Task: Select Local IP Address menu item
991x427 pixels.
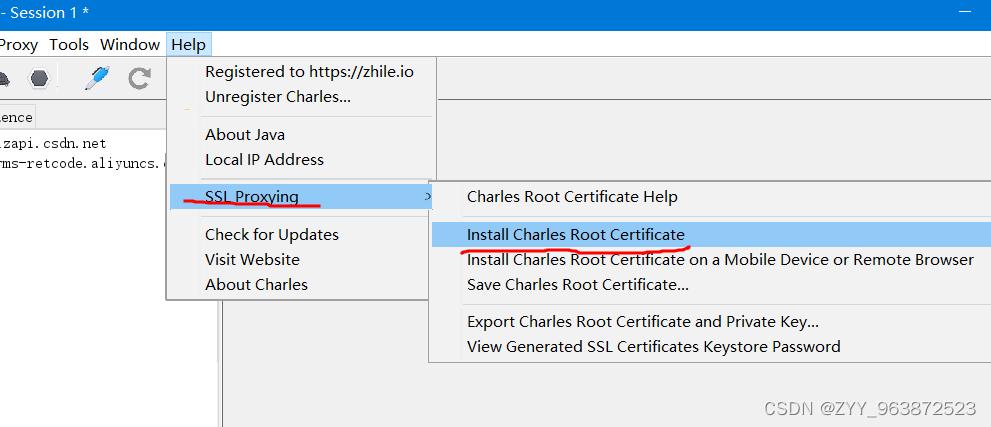Action: click(x=264, y=160)
